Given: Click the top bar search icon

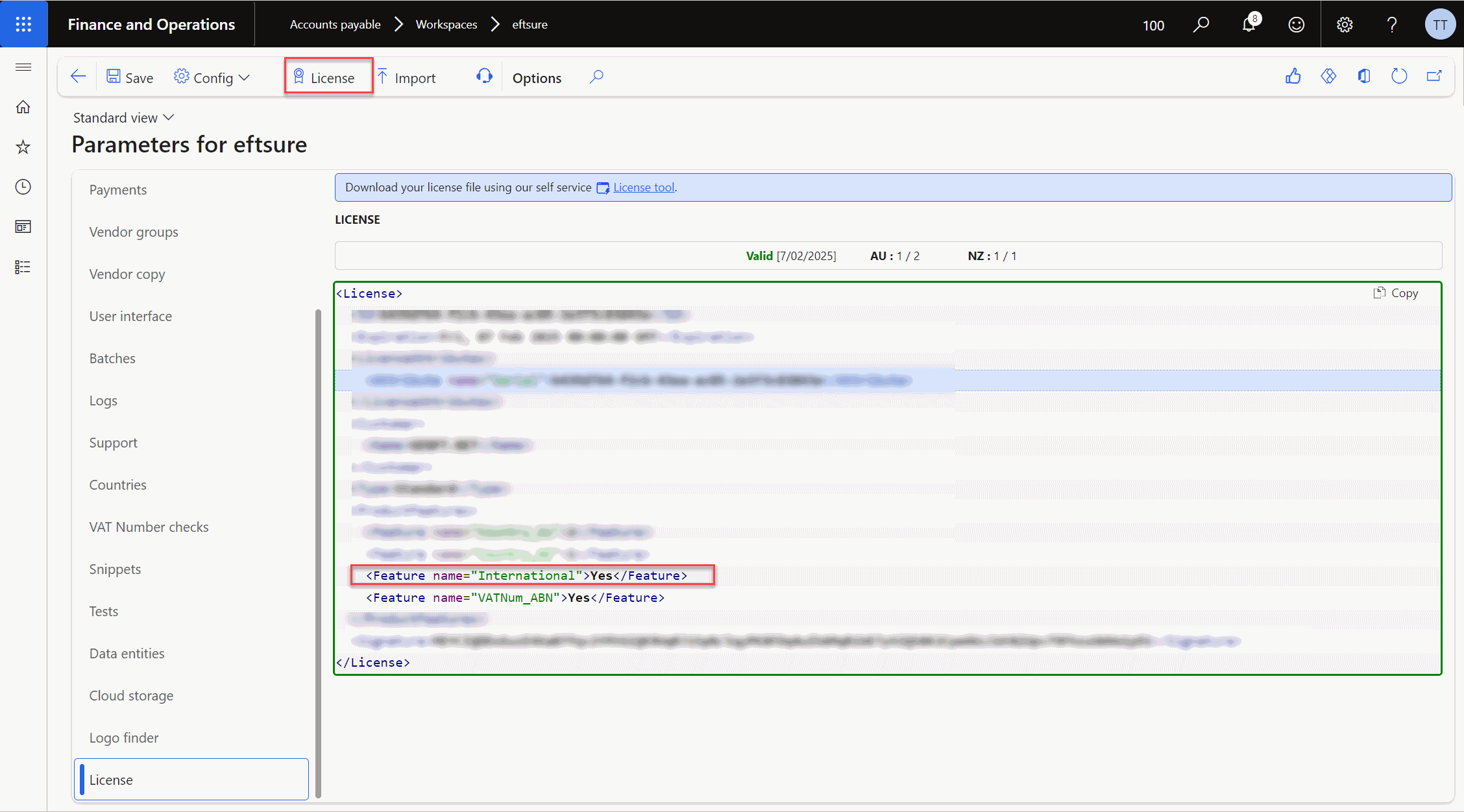Looking at the screenshot, I should [x=1201, y=25].
